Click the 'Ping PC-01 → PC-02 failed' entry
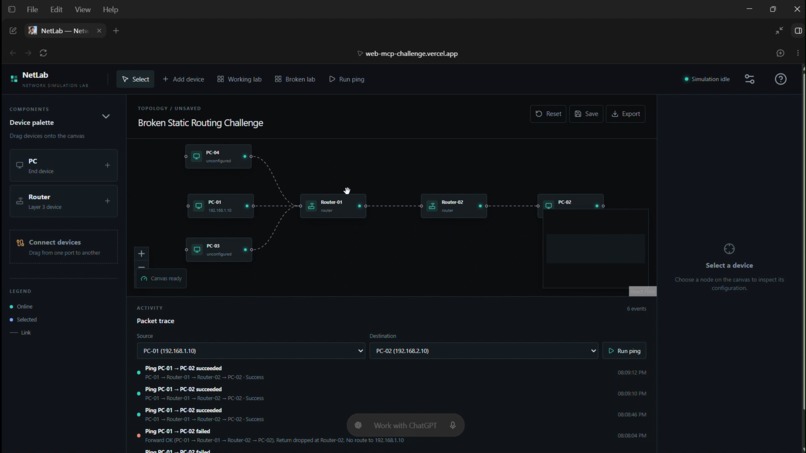This screenshot has height=453, width=806. tap(391, 436)
